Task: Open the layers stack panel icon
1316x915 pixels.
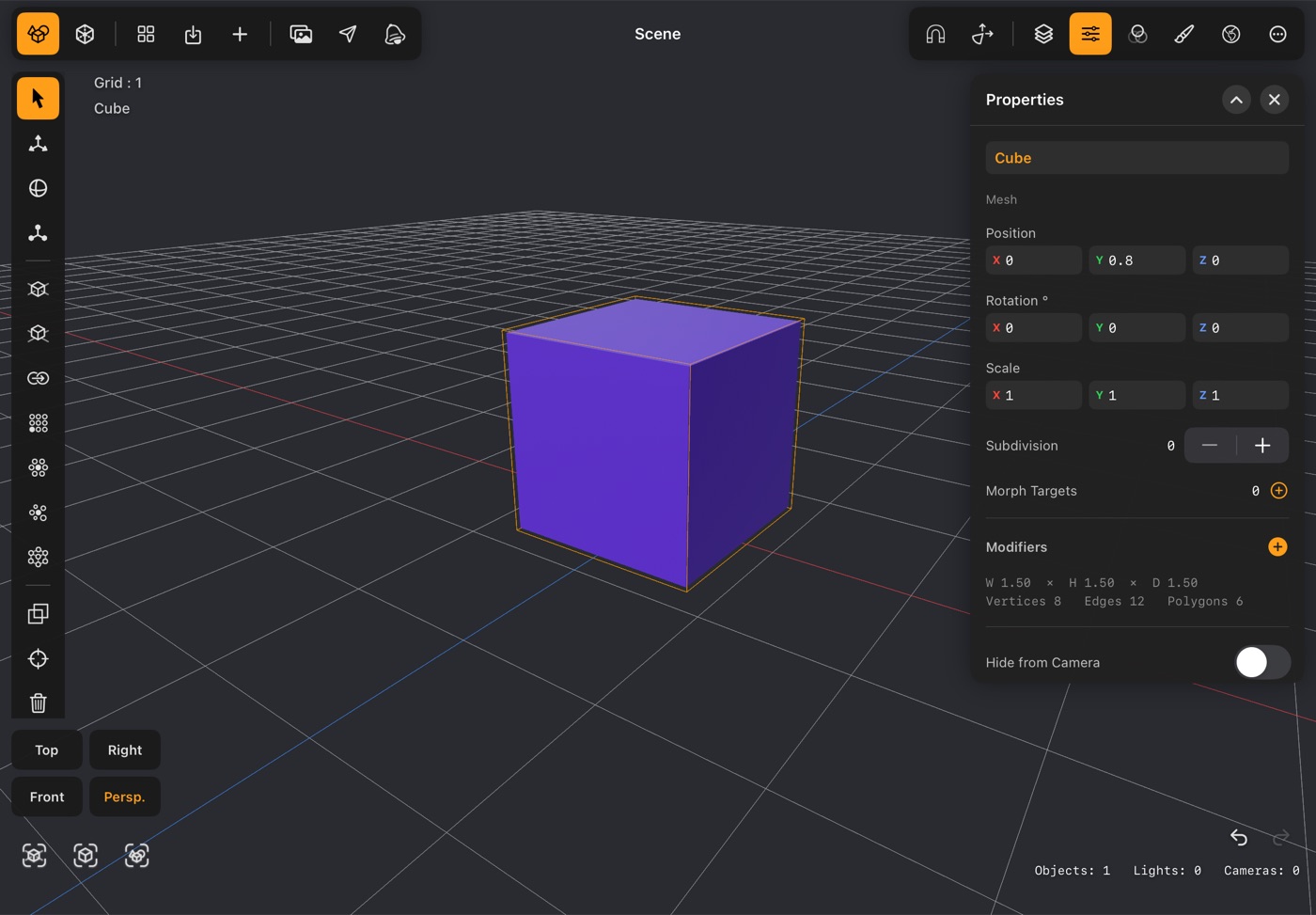Action: (1043, 34)
